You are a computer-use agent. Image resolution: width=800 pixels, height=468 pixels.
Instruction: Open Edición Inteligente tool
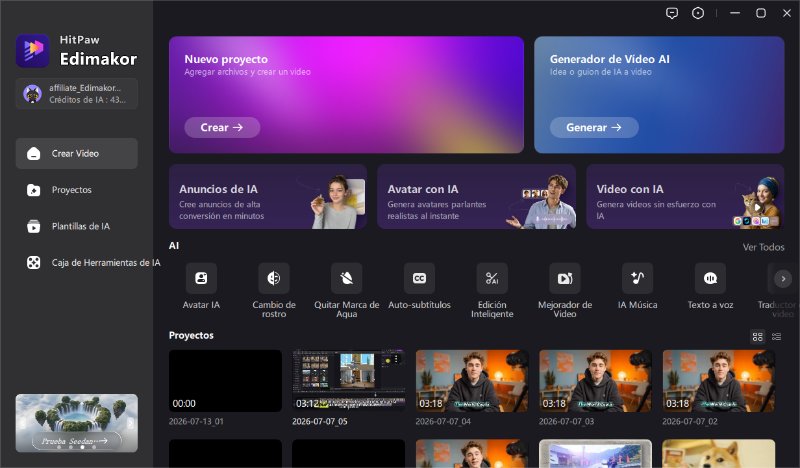pyautogui.click(x=492, y=278)
